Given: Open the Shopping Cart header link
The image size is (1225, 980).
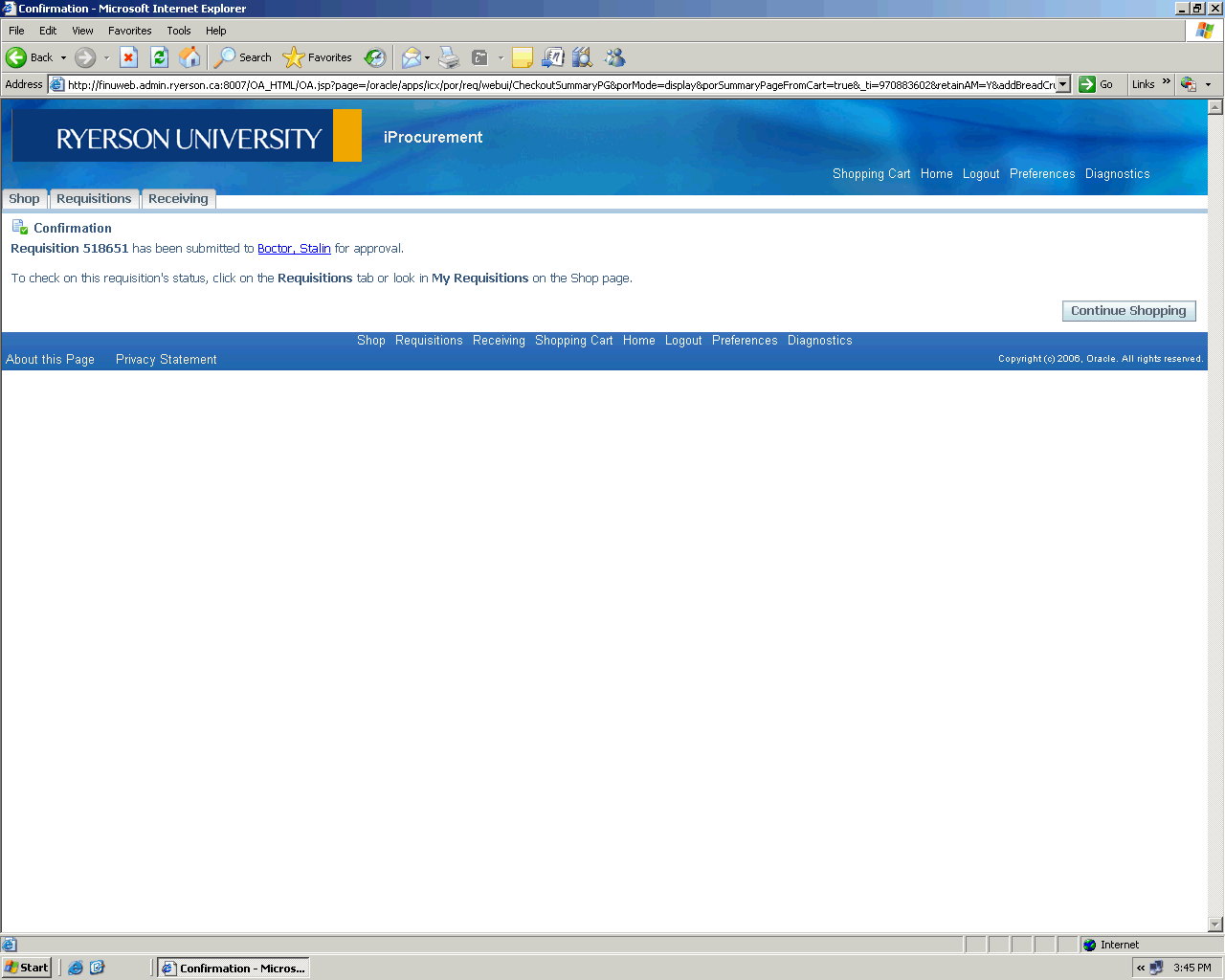Looking at the screenshot, I should [871, 174].
